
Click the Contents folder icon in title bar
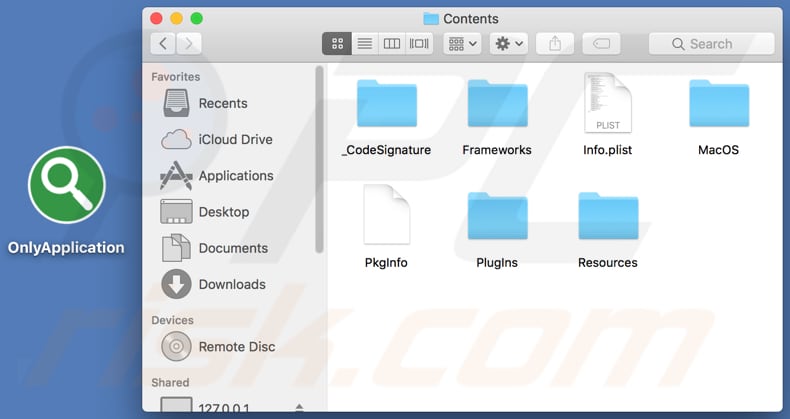[x=431, y=19]
